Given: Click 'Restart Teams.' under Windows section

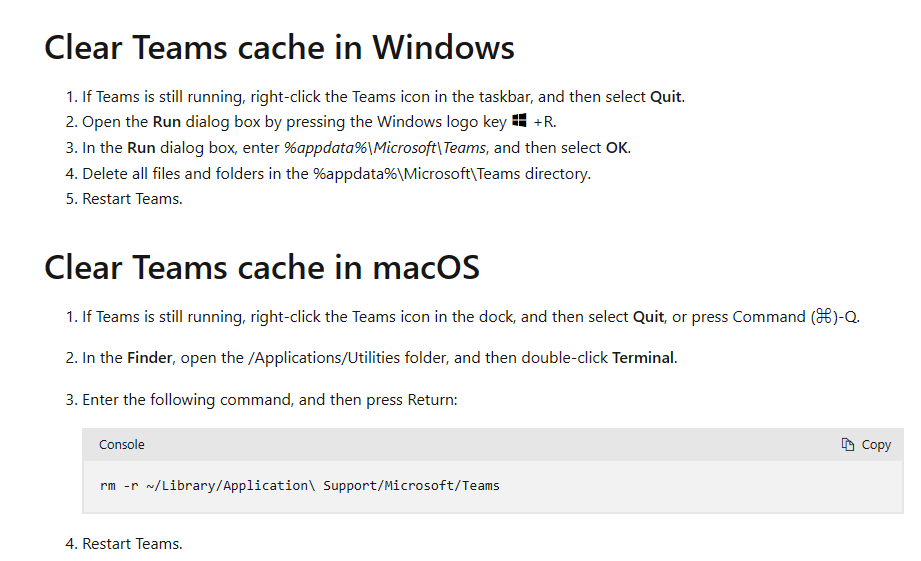Looking at the screenshot, I should pos(132,199).
